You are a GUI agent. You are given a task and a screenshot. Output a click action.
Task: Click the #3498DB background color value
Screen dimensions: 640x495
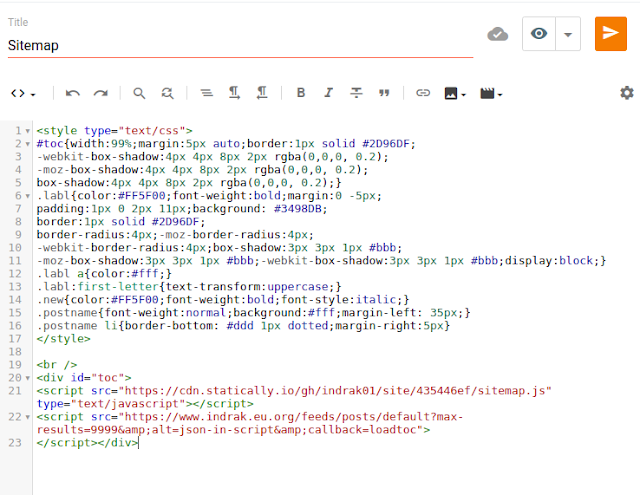click(300, 209)
